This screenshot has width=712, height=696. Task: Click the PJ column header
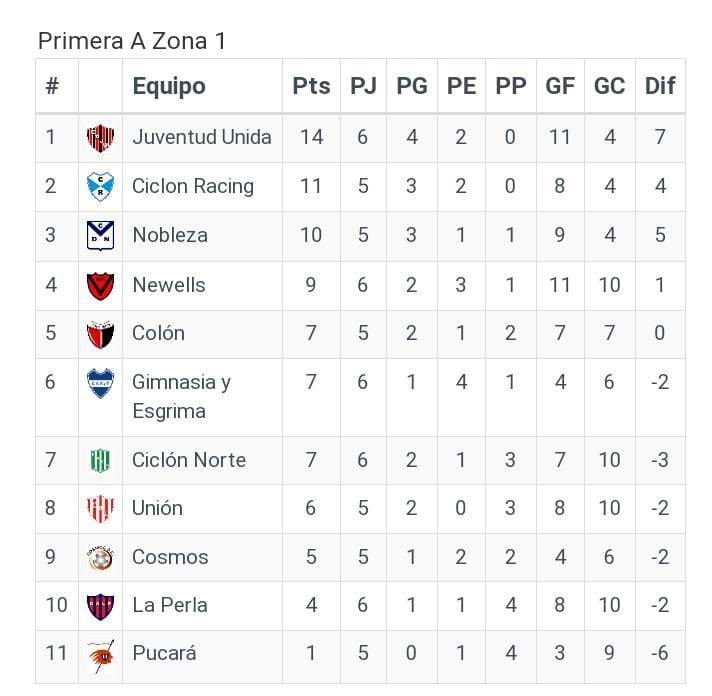coord(363,86)
